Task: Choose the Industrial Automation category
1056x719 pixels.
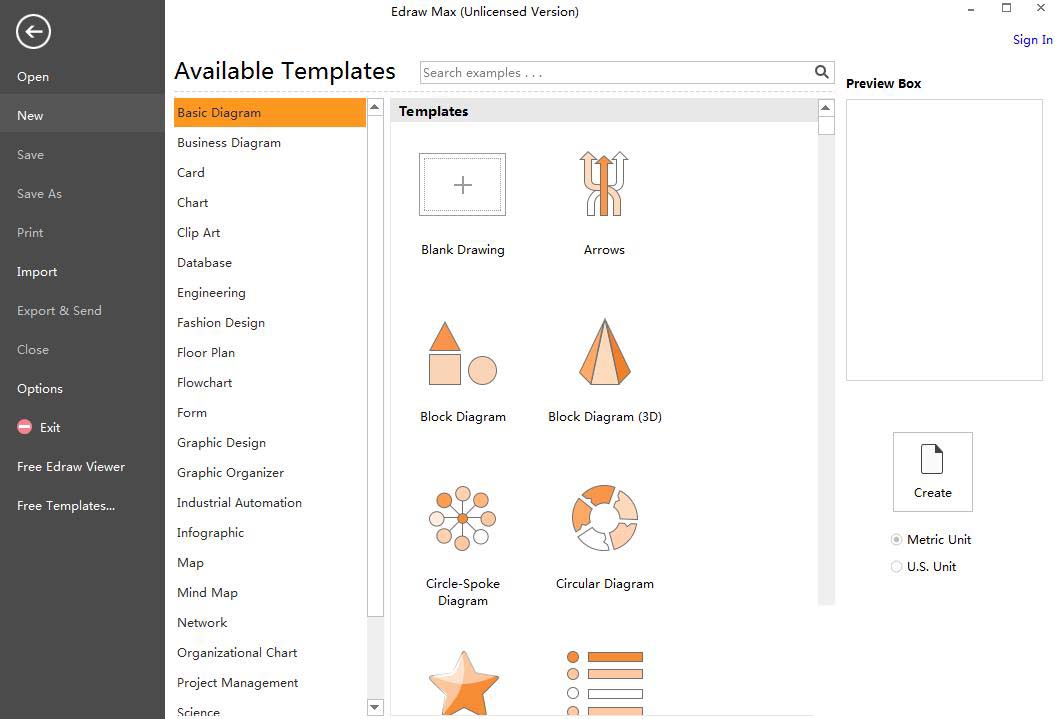Action: point(239,503)
